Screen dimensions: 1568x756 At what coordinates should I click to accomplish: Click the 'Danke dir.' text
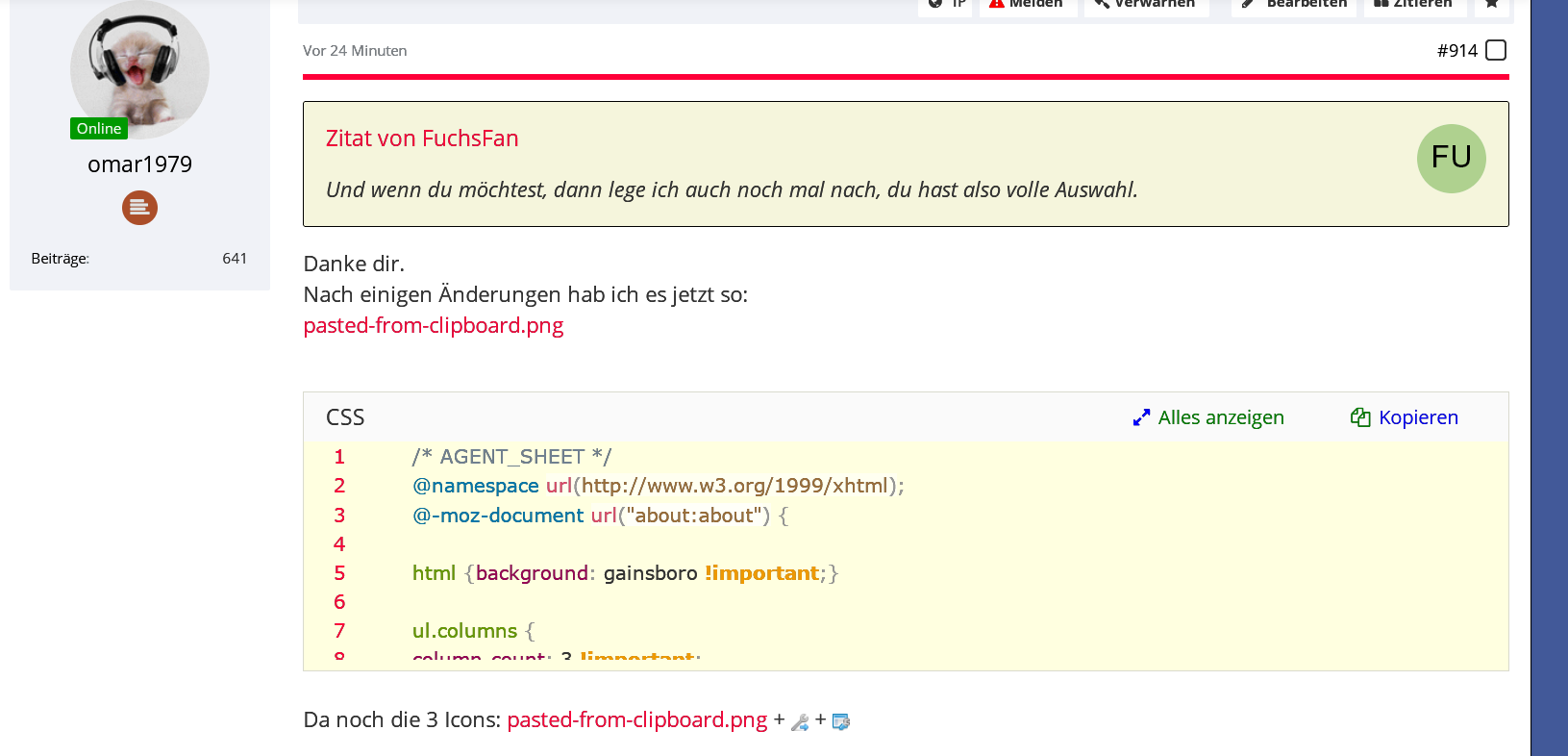[x=354, y=264]
